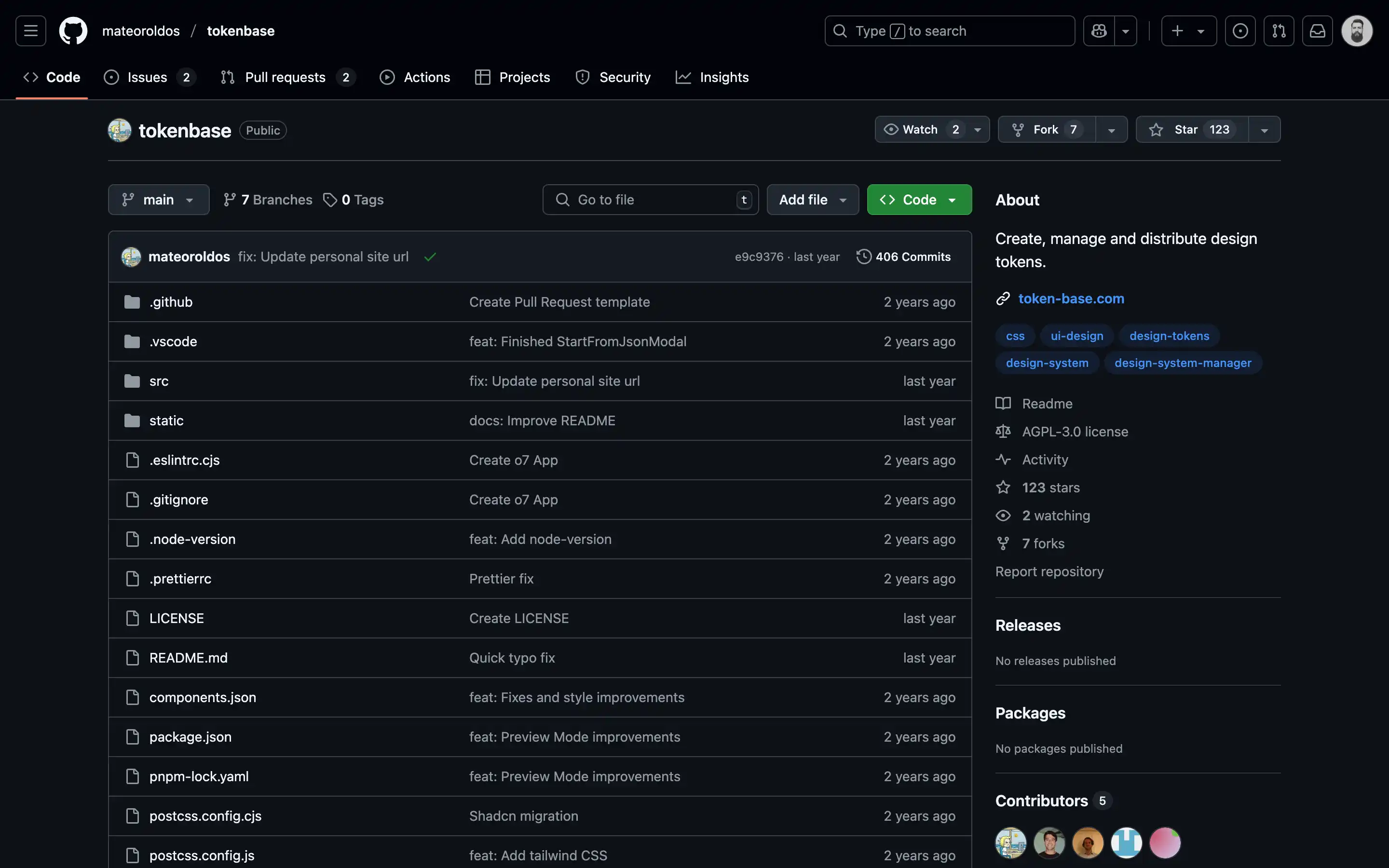Switch to the Insights tab
The width and height of the screenshot is (1389, 868).
click(x=712, y=78)
